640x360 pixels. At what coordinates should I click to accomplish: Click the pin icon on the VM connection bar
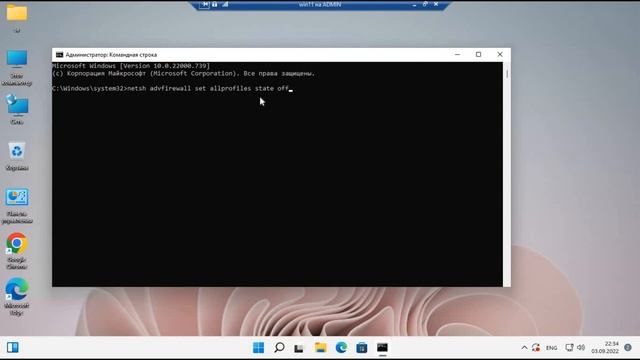pyautogui.click(x=205, y=4)
